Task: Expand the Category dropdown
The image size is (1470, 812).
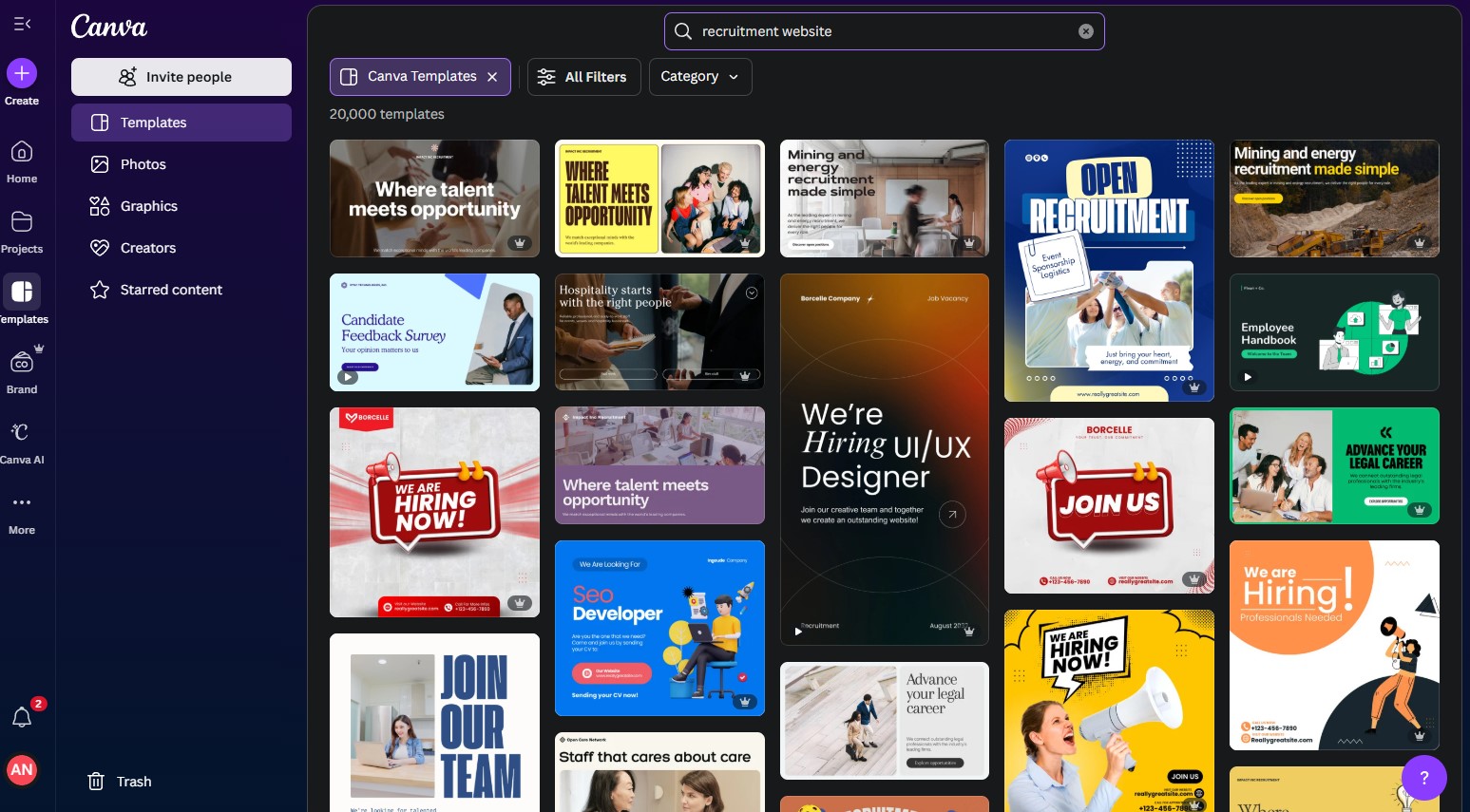Action: pyautogui.click(x=700, y=77)
